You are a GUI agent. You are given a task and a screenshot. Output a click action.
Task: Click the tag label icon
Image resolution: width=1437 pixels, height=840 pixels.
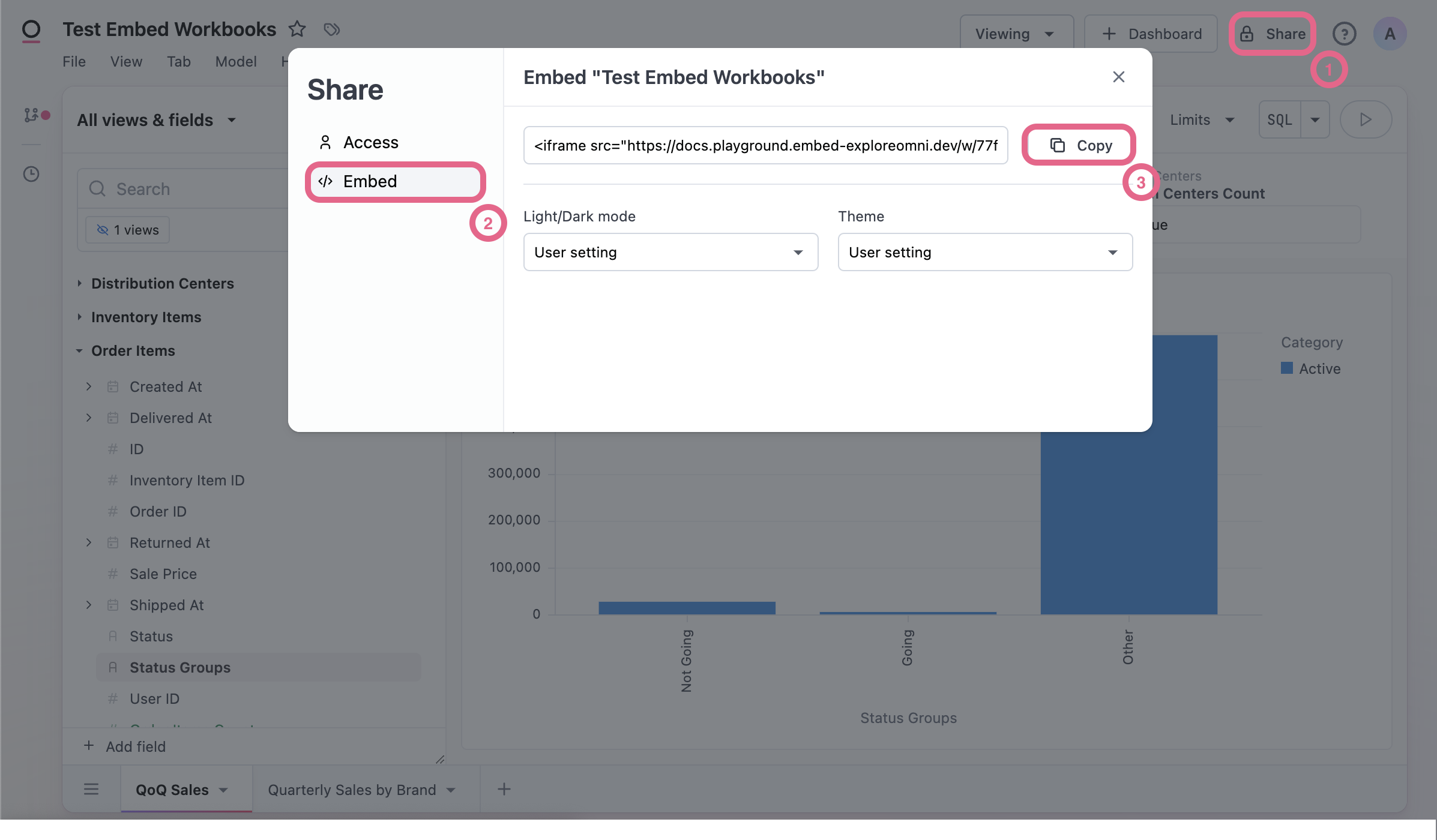331,29
